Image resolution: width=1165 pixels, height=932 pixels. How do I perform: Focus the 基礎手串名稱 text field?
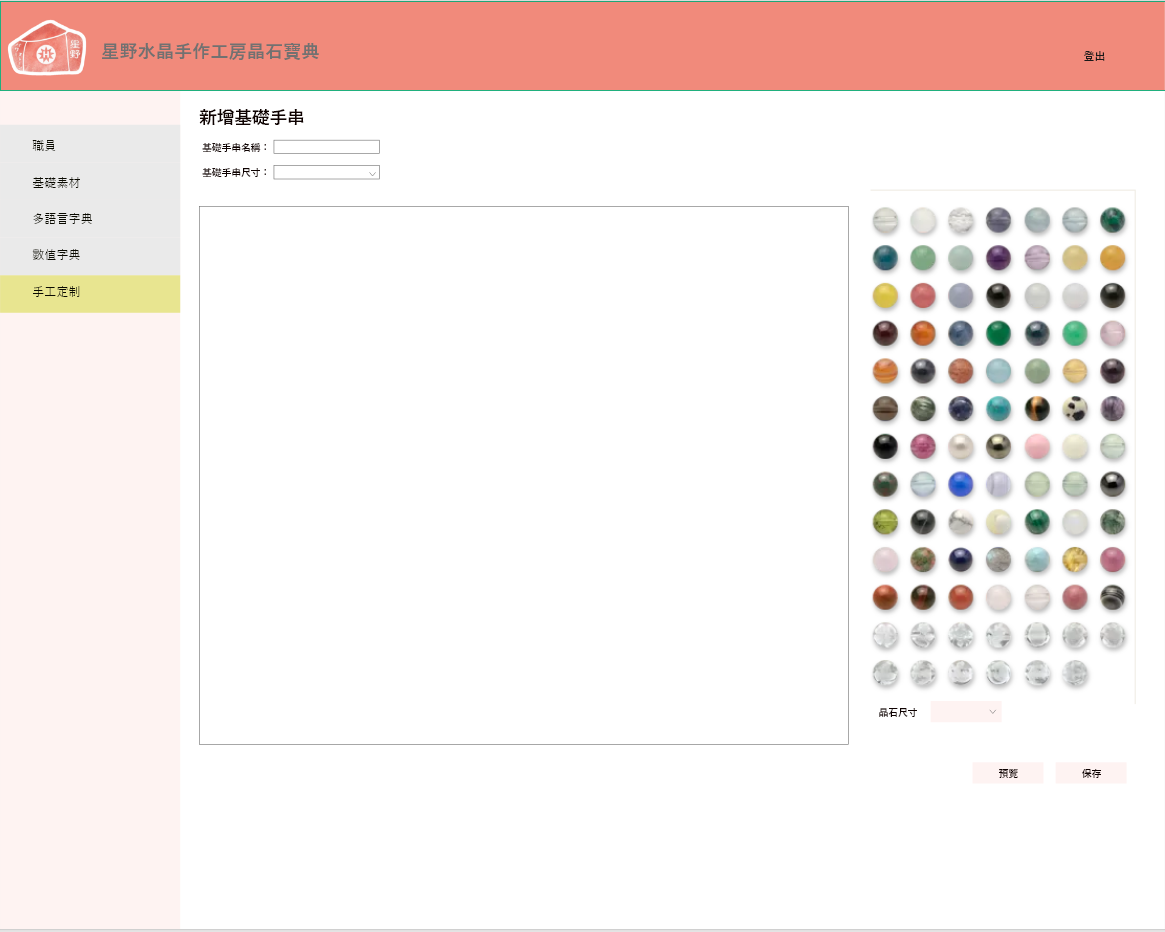click(327, 147)
